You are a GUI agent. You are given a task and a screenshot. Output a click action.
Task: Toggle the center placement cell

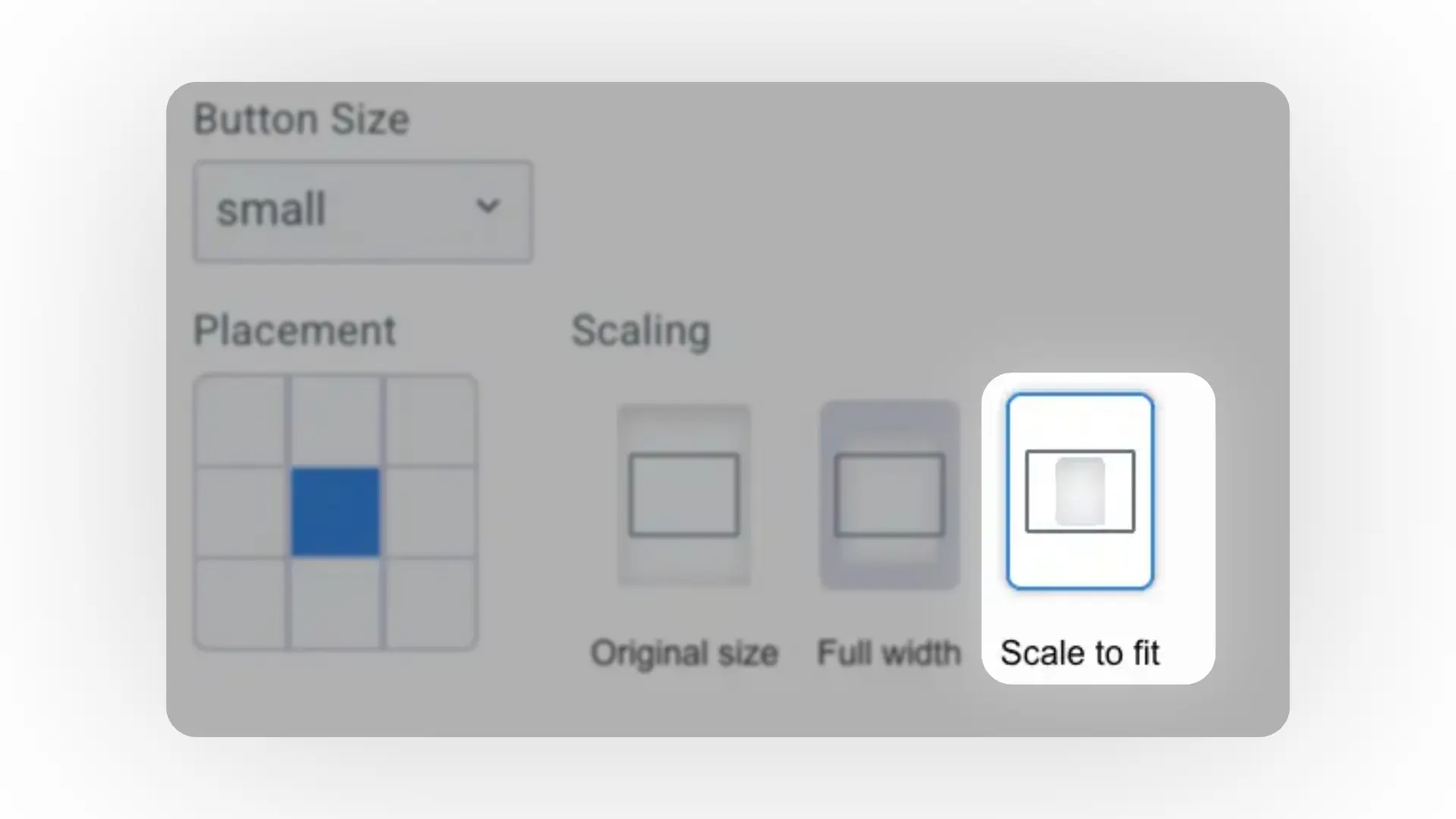coord(336,512)
